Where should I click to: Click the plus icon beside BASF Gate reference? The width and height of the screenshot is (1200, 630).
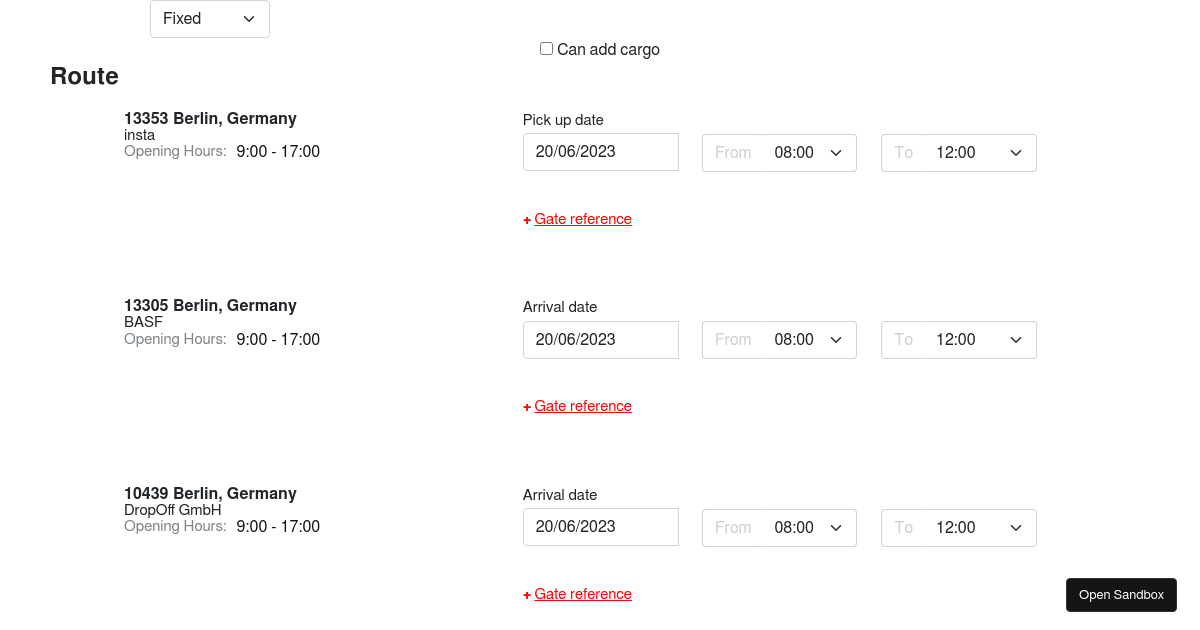(x=527, y=407)
